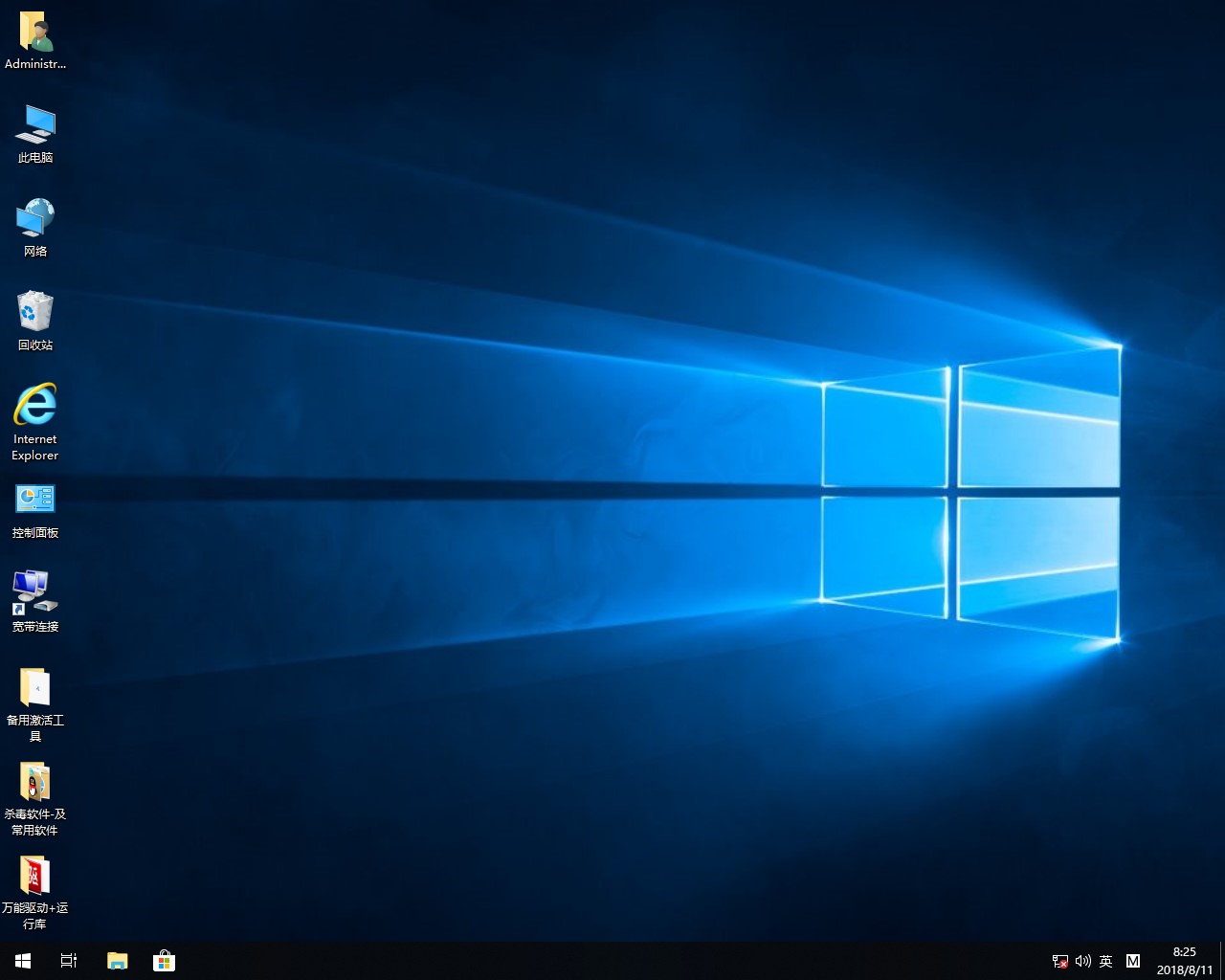1225x980 pixels.
Task: Select the Administrator folder desktop icon
Action: (x=35, y=41)
